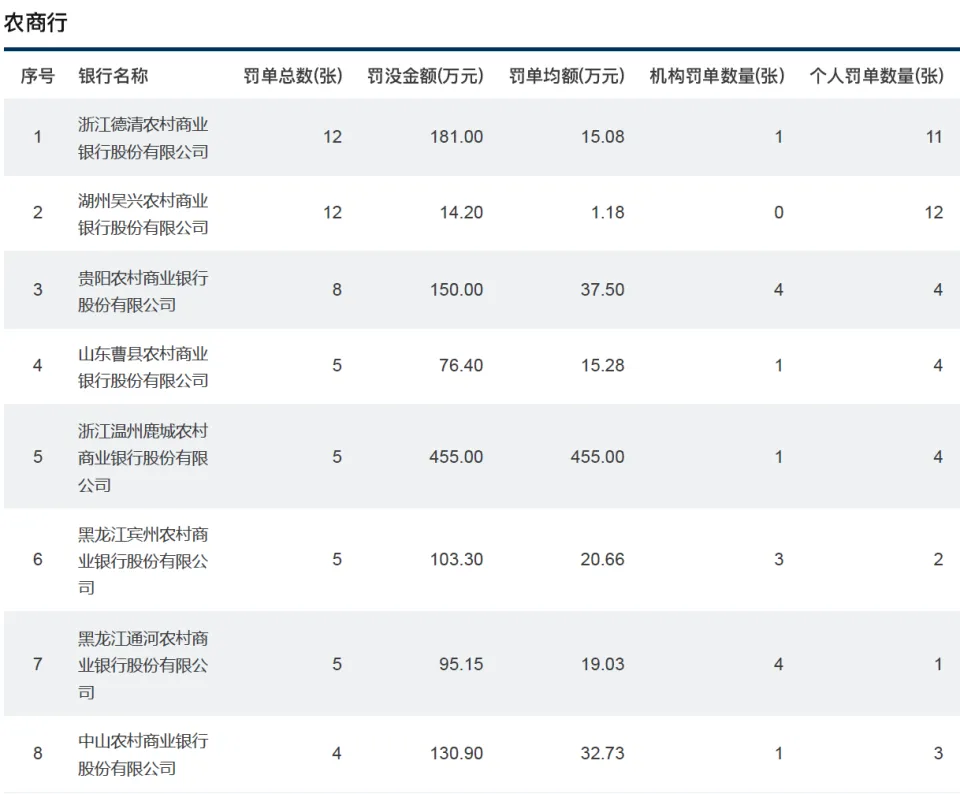Click the average value 1.18
The height and width of the screenshot is (794, 960).
coord(608,212)
